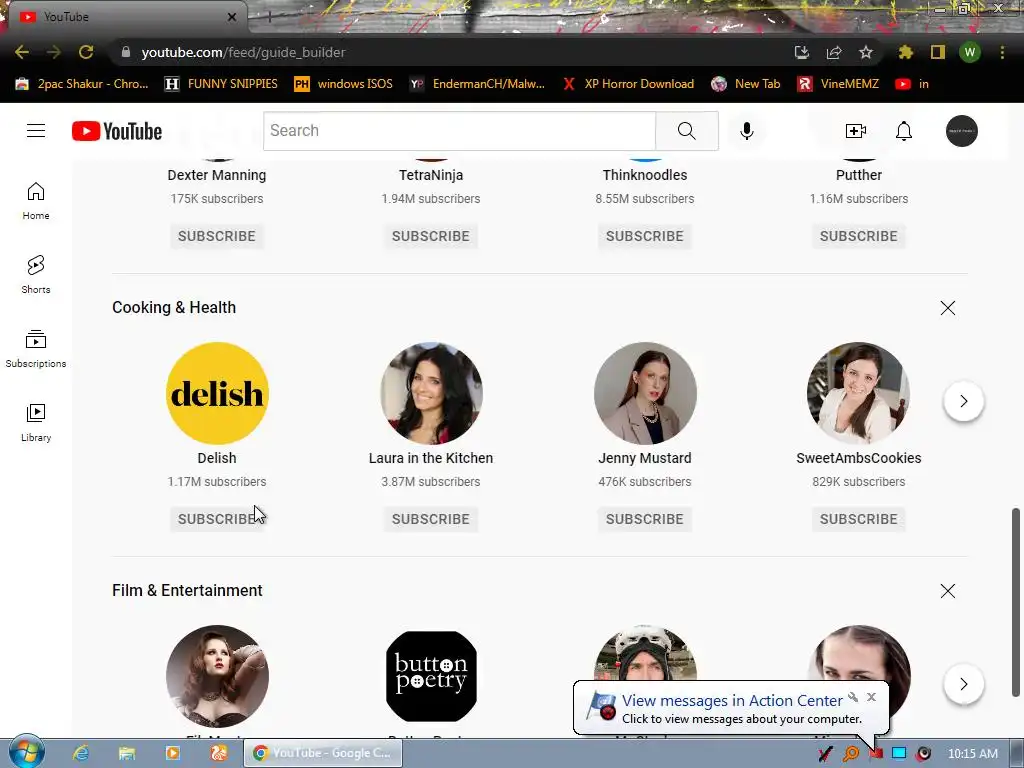Image resolution: width=1024 pixels, height=768 pixels.
Task: Click the YouTube search input field
Action: [460, 131]
